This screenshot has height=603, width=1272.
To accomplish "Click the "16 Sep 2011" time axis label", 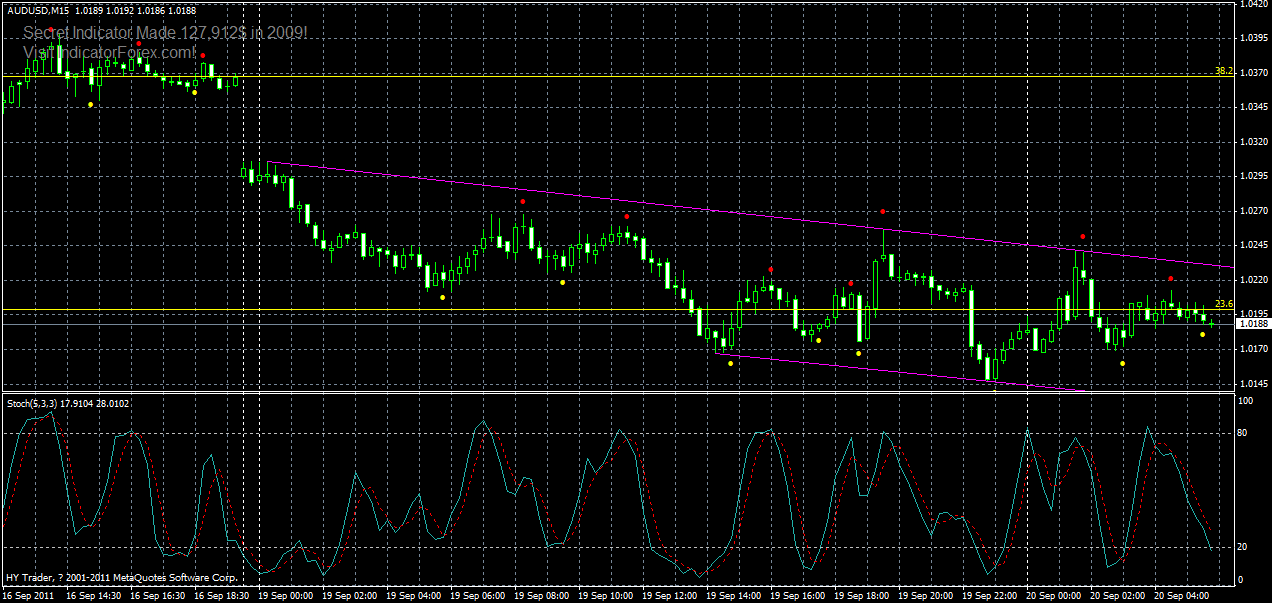I will pos(27,595).
